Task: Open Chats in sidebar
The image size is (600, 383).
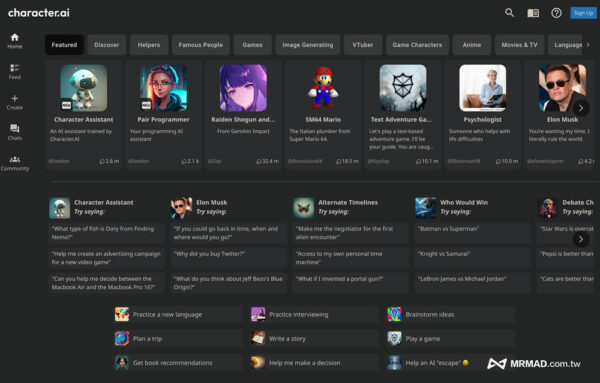Action: (15, 132)
